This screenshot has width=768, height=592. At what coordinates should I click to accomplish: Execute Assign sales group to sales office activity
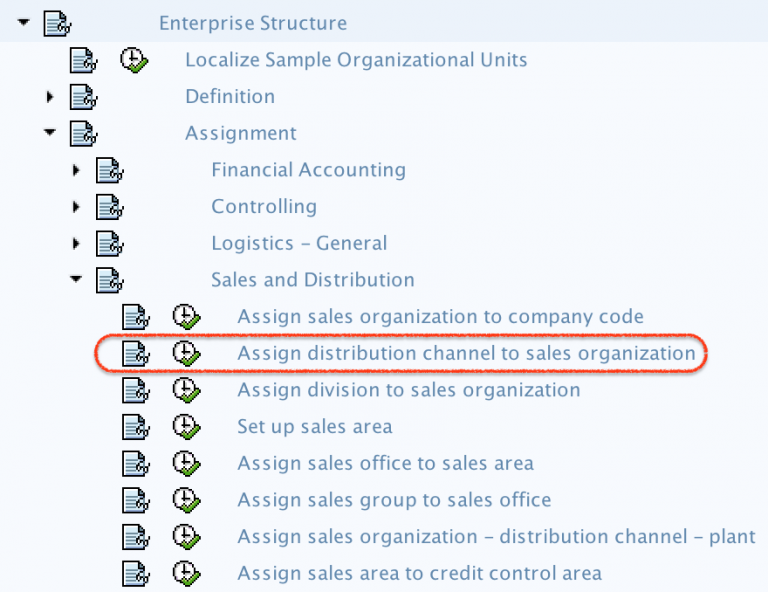tap(187, 500)
